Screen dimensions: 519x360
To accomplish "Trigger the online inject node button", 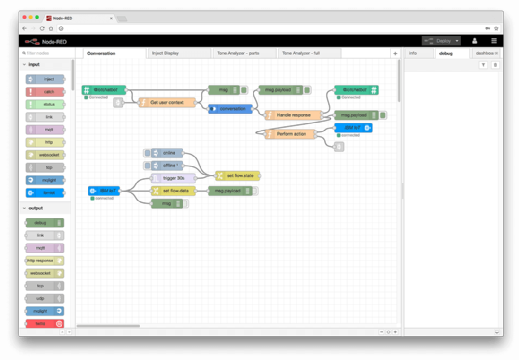I will pos(147,153).
